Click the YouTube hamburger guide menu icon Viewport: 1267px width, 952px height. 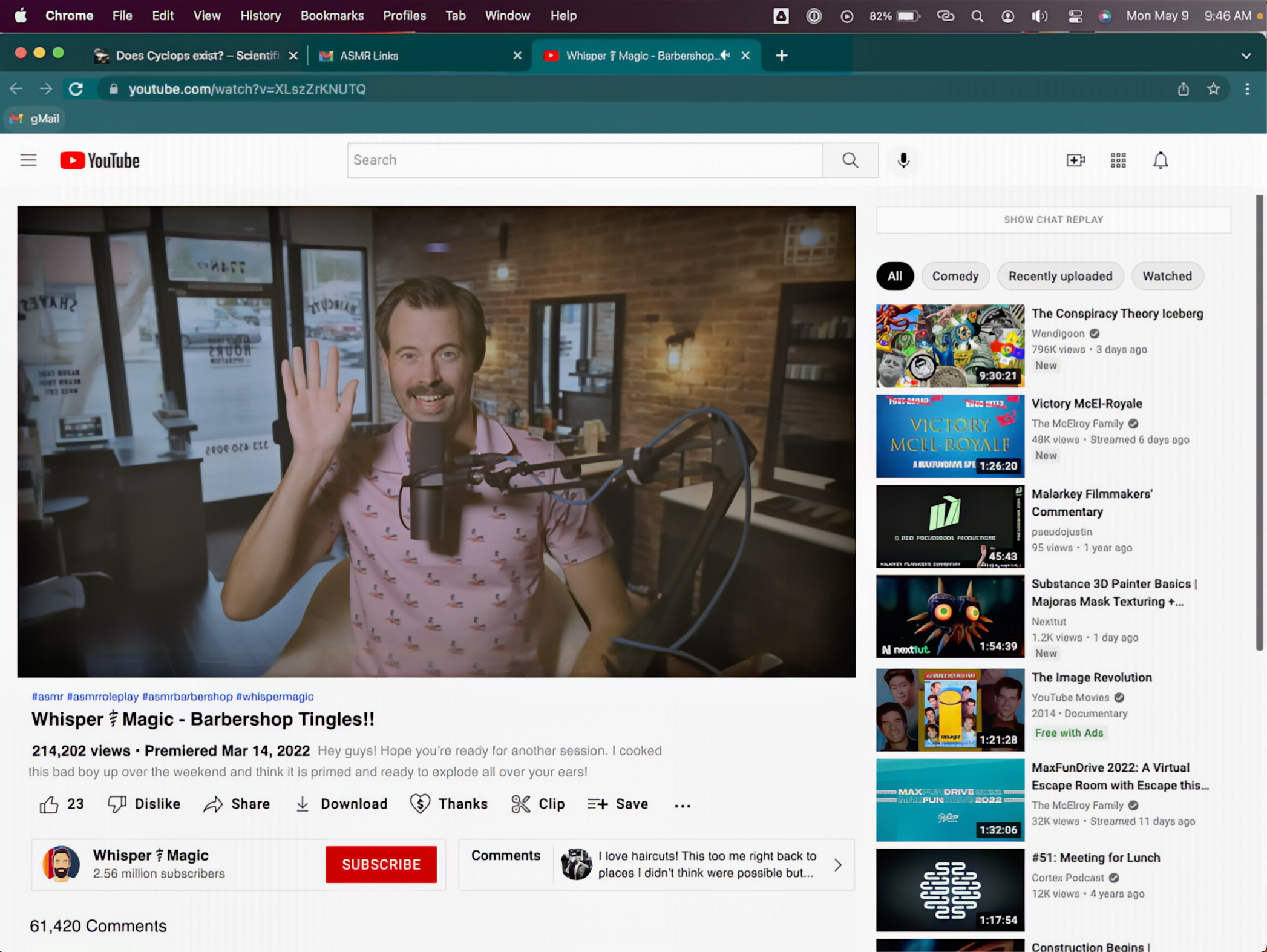tap(28, 160)
